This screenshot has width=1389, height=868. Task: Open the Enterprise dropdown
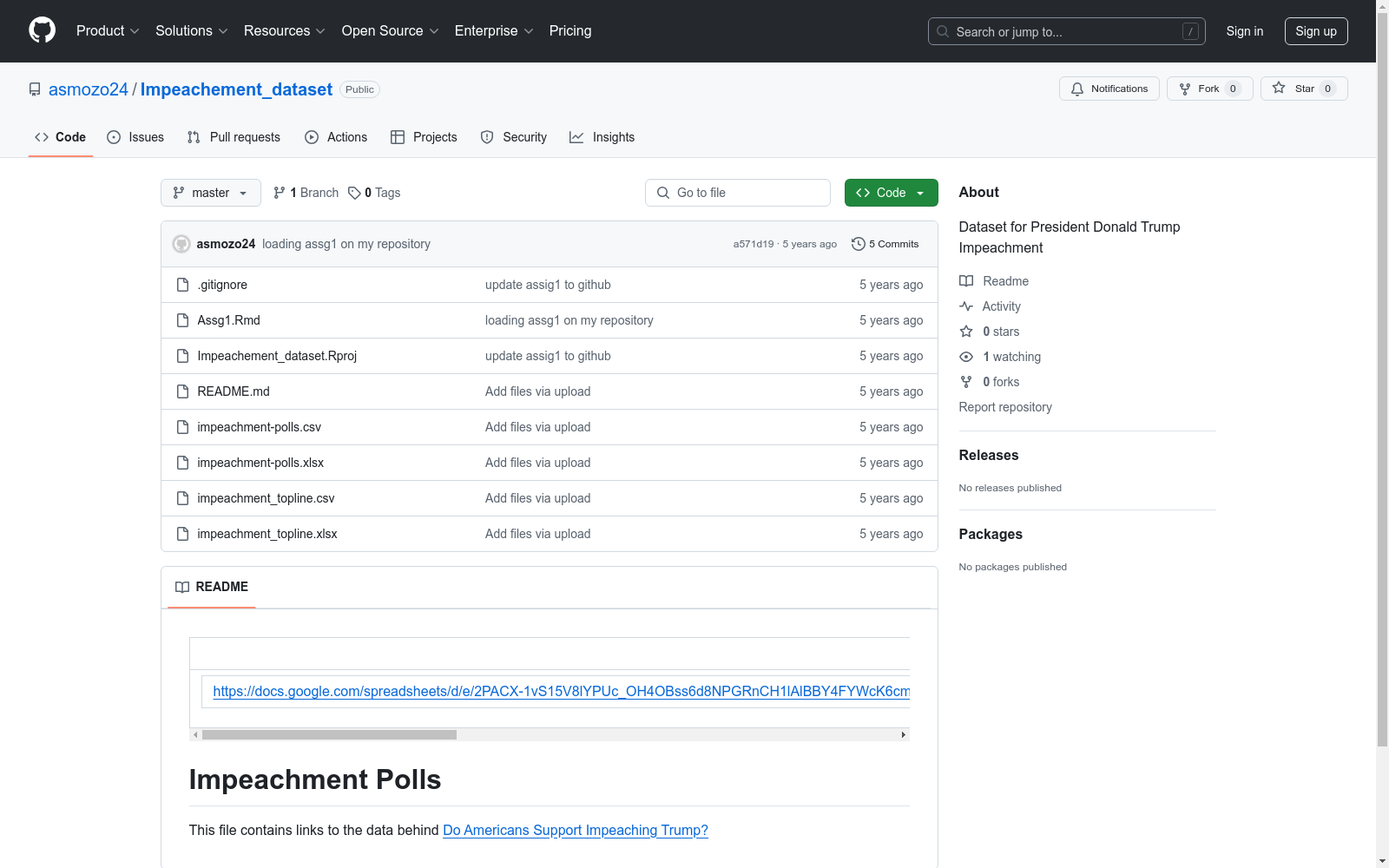pos(494,31)
